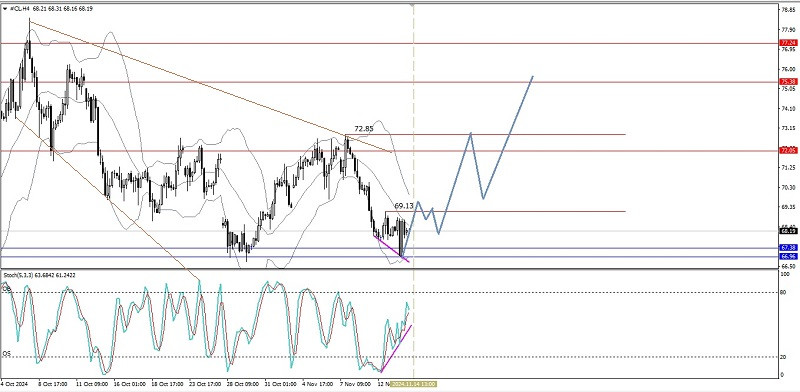
Task: Click the 71.25 price scale value
Action: 788,167
